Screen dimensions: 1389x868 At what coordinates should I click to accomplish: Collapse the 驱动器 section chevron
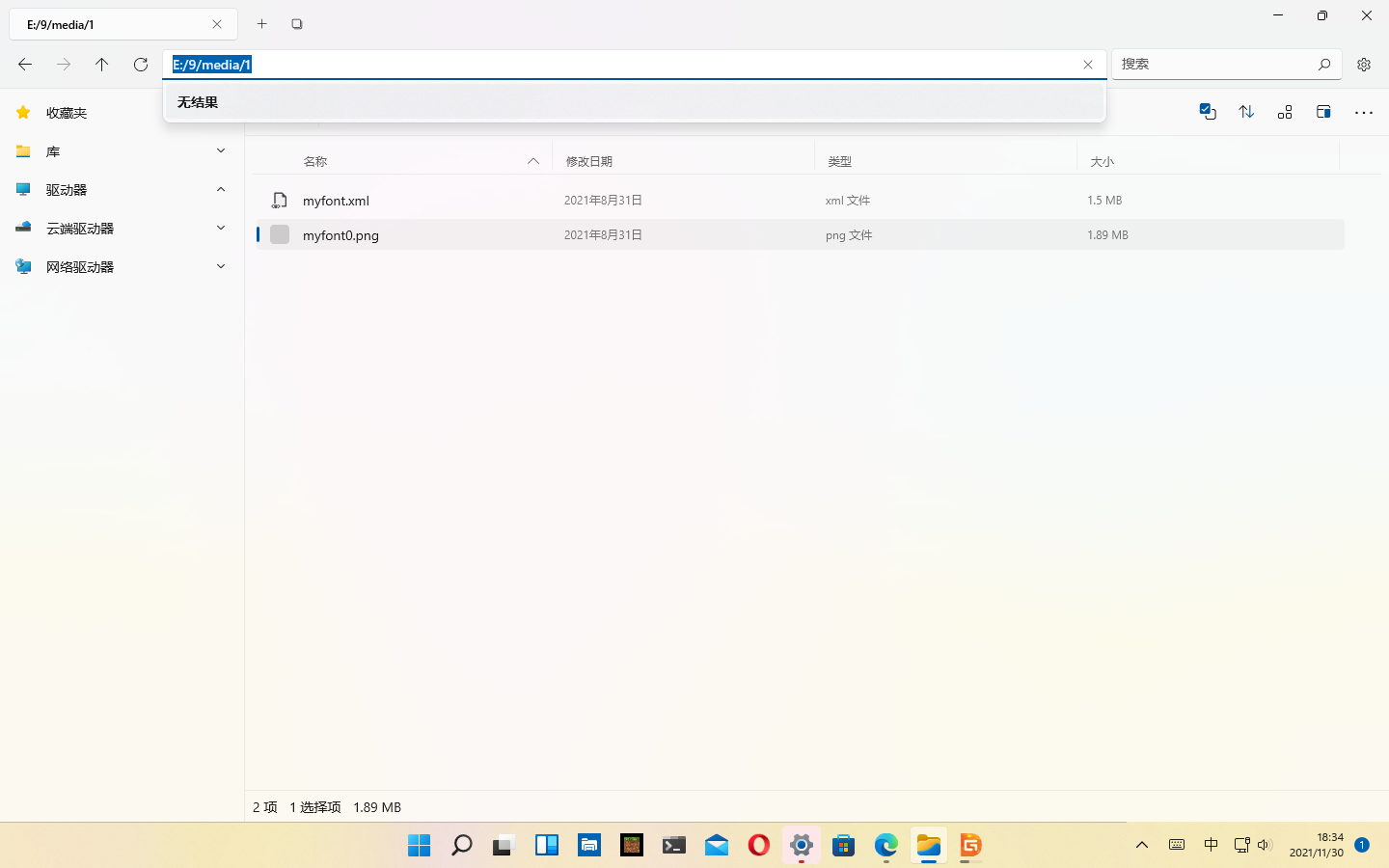pos(220,189)
